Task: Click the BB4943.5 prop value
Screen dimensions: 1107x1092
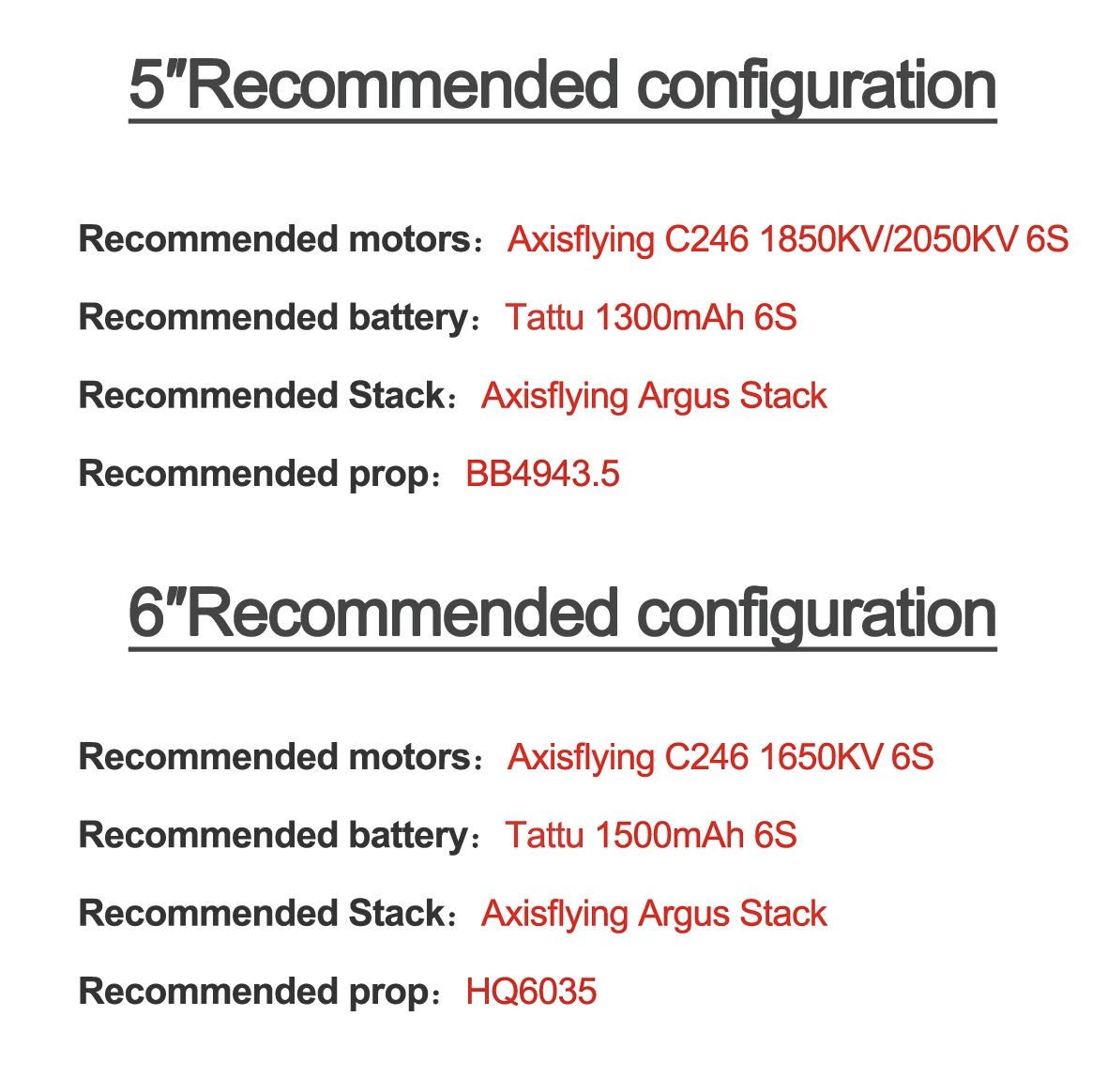Action: pos(542,474)
